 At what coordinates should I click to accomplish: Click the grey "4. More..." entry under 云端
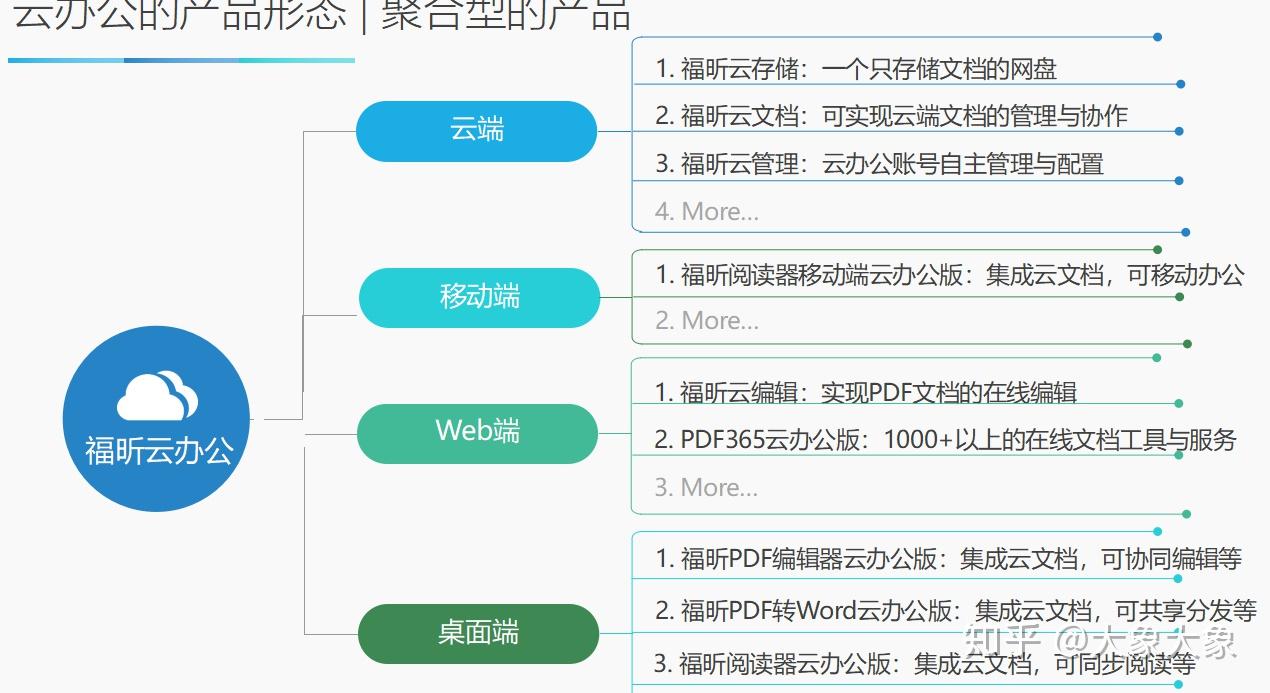[x=707, y=211]
